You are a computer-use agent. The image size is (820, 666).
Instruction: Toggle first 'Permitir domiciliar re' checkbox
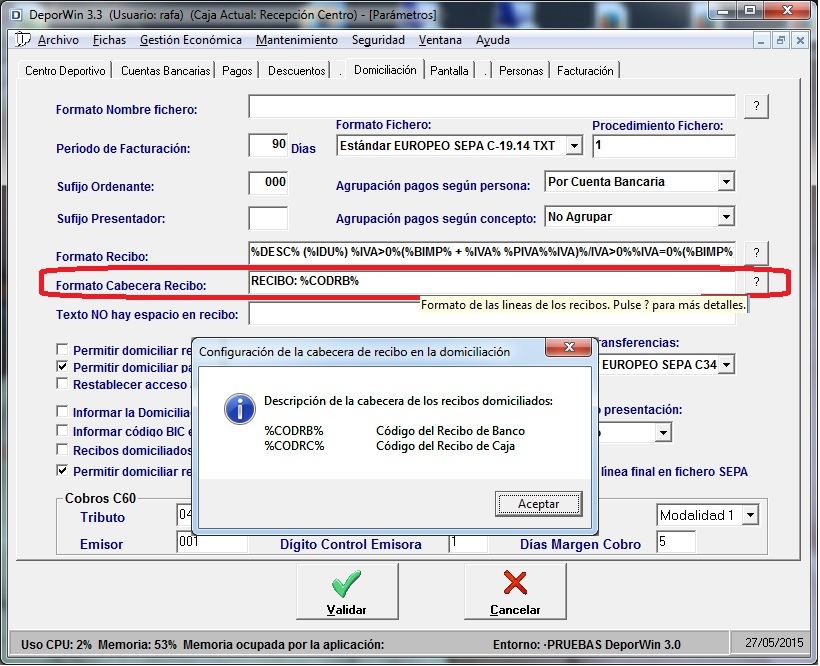62,349
